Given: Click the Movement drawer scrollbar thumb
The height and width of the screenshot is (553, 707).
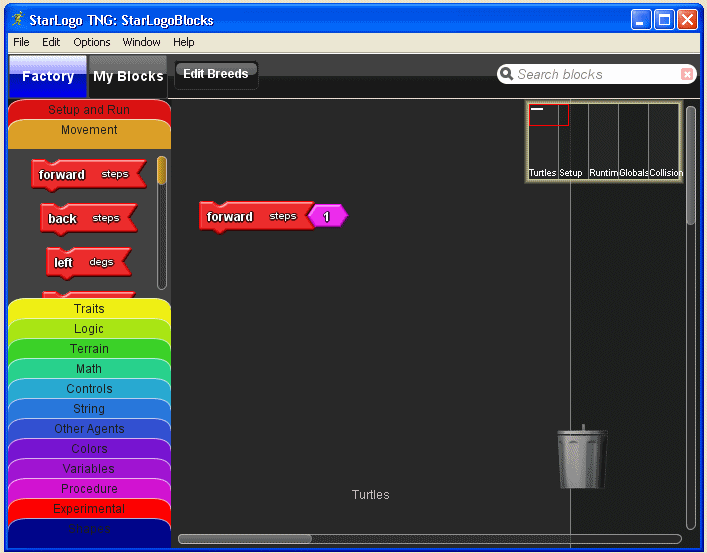Looking at the screenshot, I should pos(162,170).
